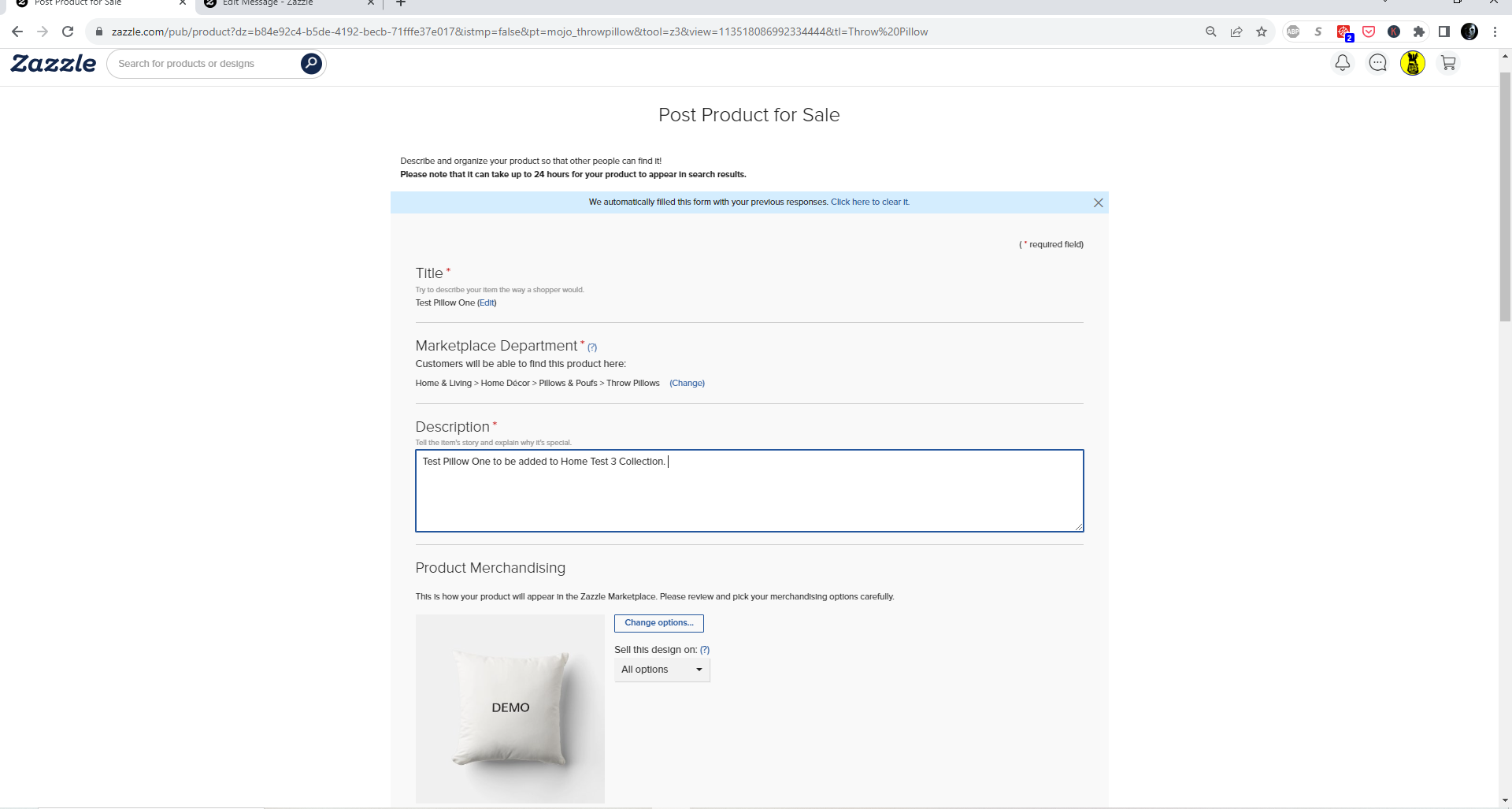Open the Pocket extension icon
Viewport: 1512px width, 809px height.
coord(1369,32)
